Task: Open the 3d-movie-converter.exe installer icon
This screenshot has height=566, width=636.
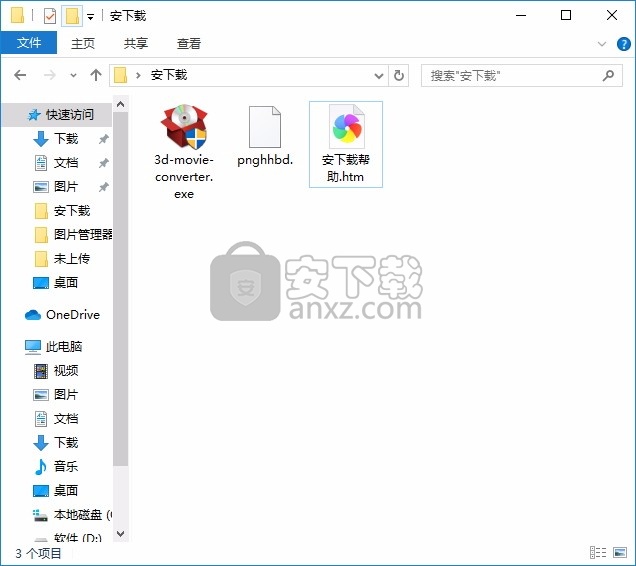Action: tap(184, 127)
